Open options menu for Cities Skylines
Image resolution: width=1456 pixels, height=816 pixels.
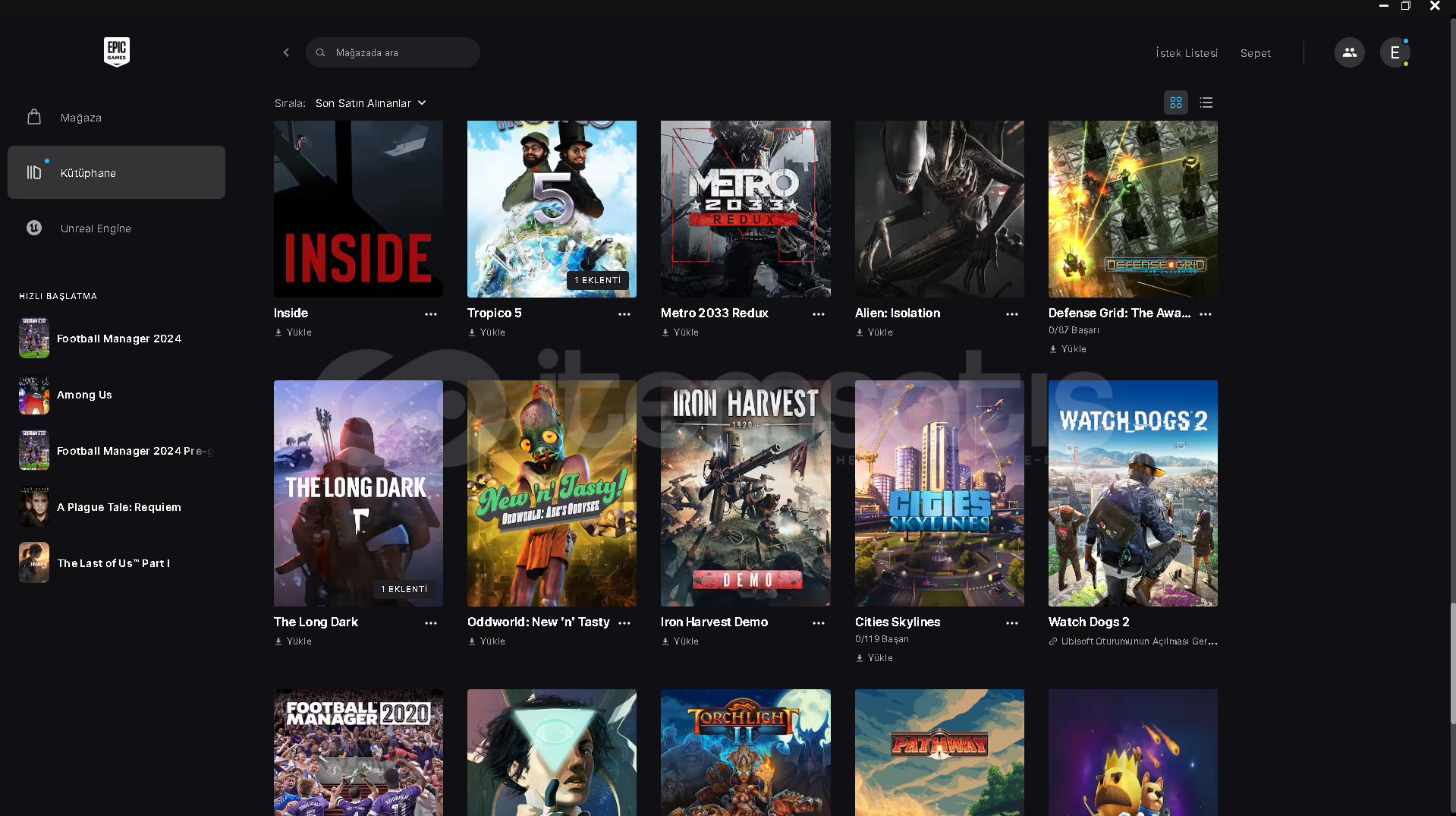click(x=1012, y=622)
